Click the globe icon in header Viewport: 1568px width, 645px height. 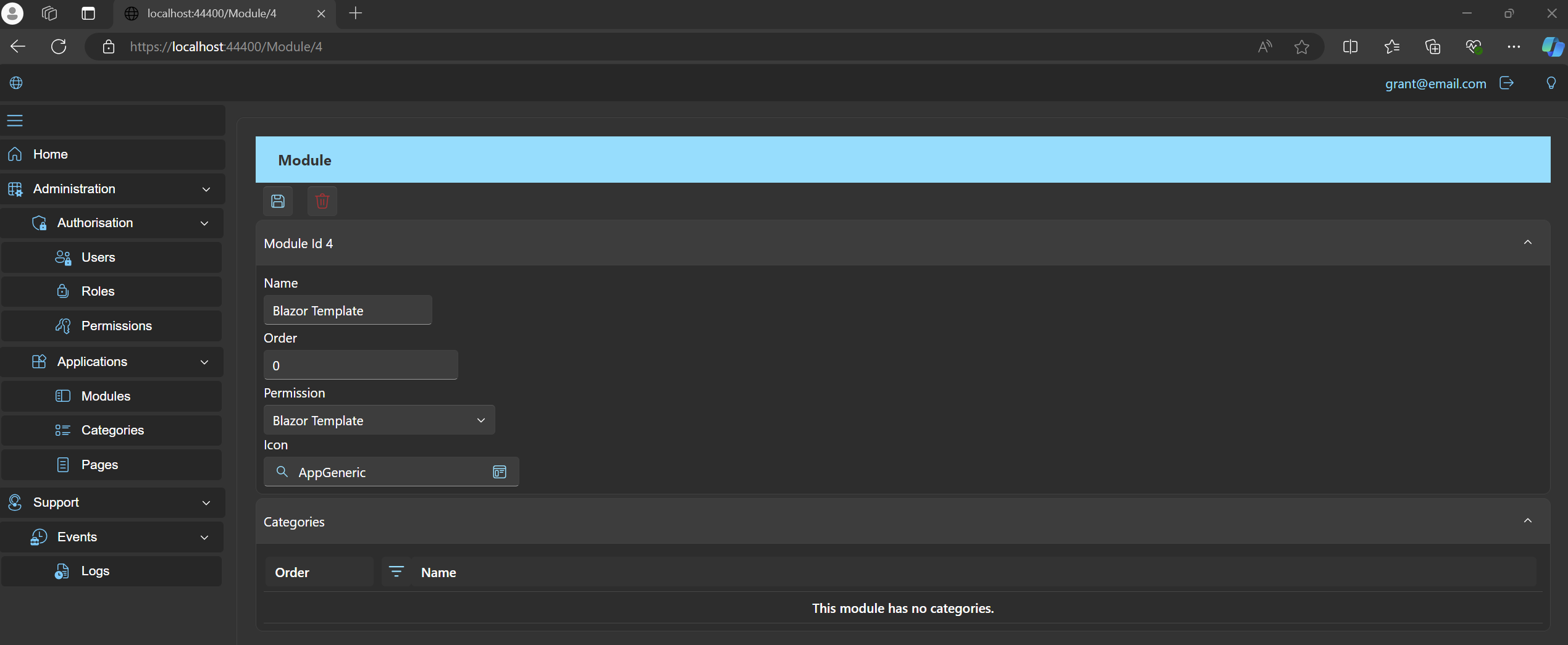(16, 83)
